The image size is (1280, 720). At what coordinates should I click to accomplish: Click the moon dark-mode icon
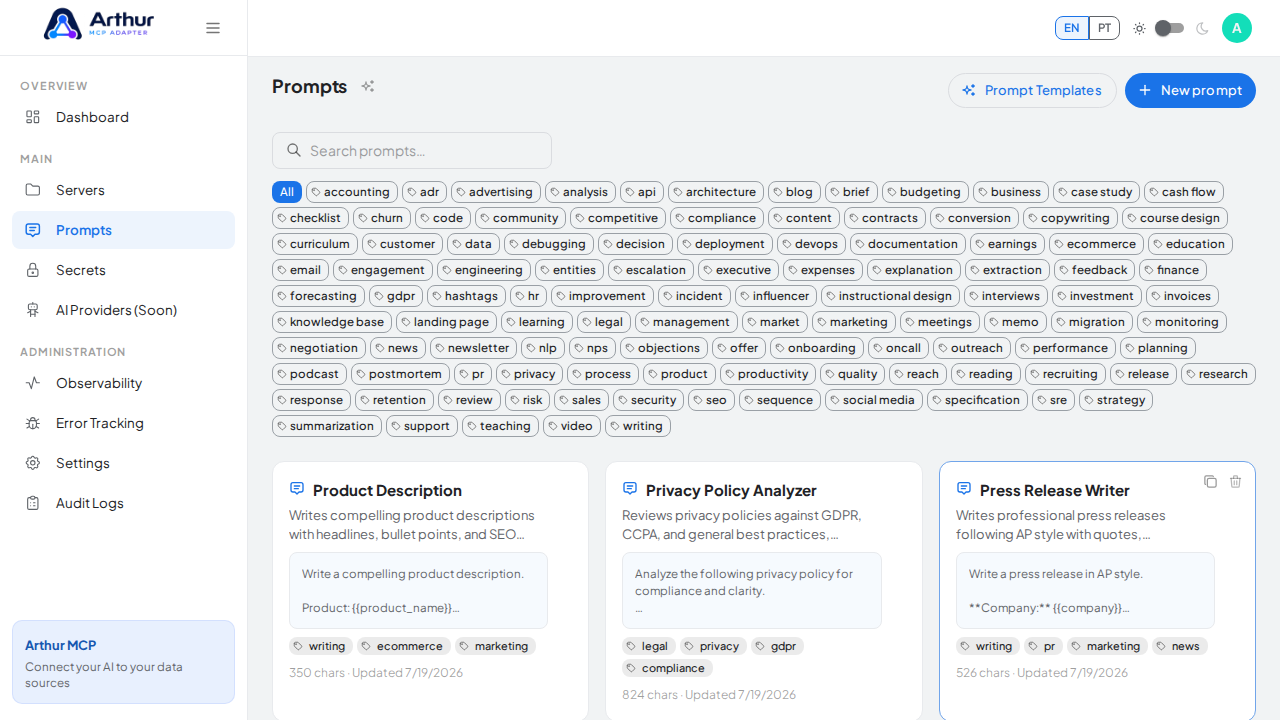(1202, 28)
